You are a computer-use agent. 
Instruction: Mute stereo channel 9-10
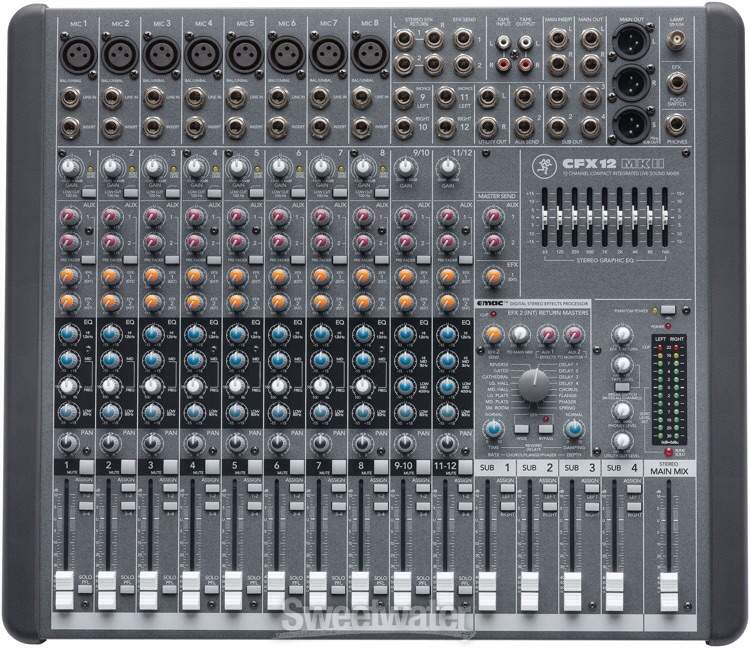pyautogui.click(x=423, y=467)
